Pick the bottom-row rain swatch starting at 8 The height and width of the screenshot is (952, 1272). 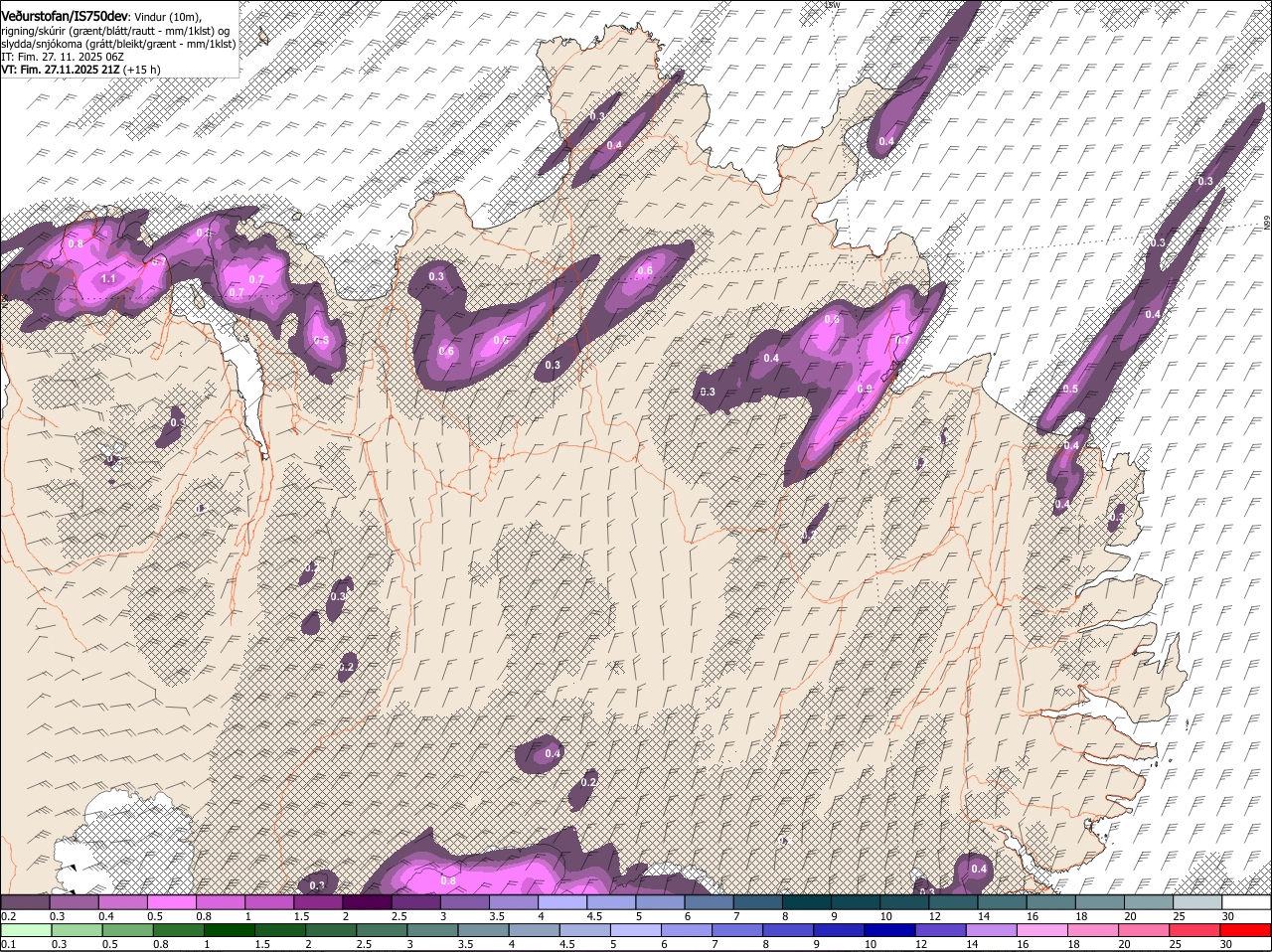[x=788, y=930]
